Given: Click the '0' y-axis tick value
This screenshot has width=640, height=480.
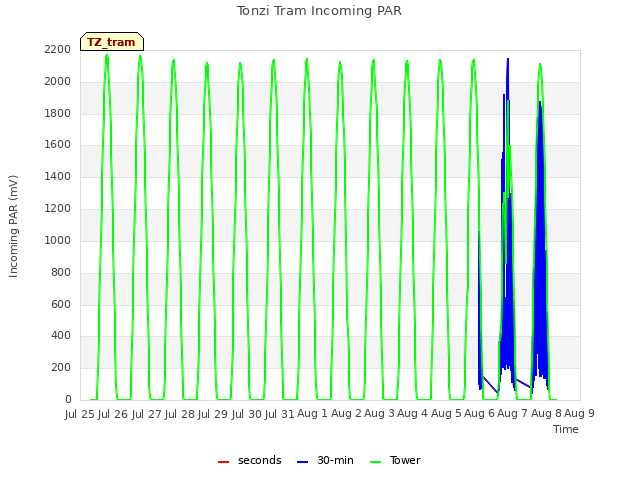Looking at the screenshot, I should [x=68, y=400].
